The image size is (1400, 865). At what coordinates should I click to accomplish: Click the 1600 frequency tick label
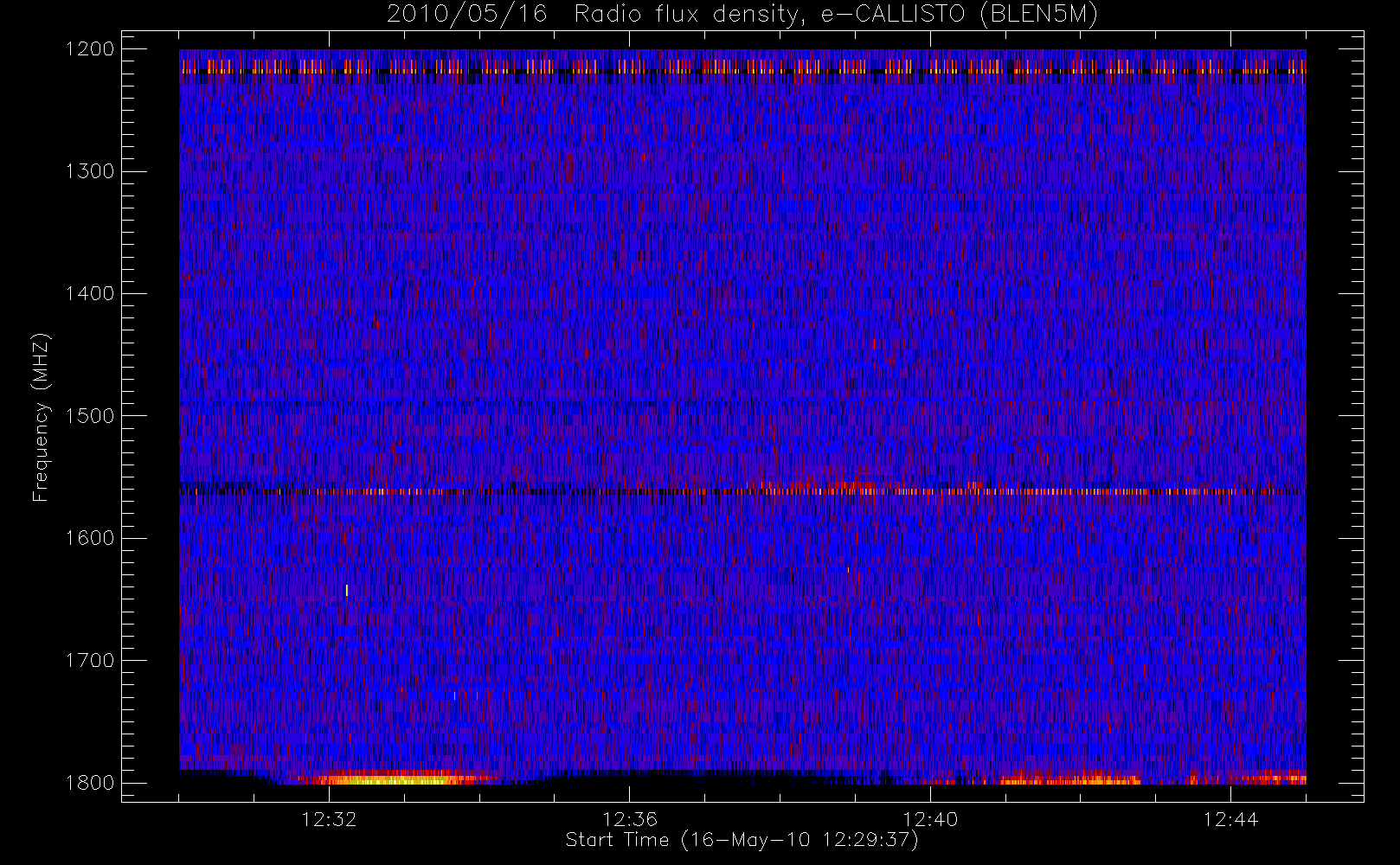tap(90, 538)
